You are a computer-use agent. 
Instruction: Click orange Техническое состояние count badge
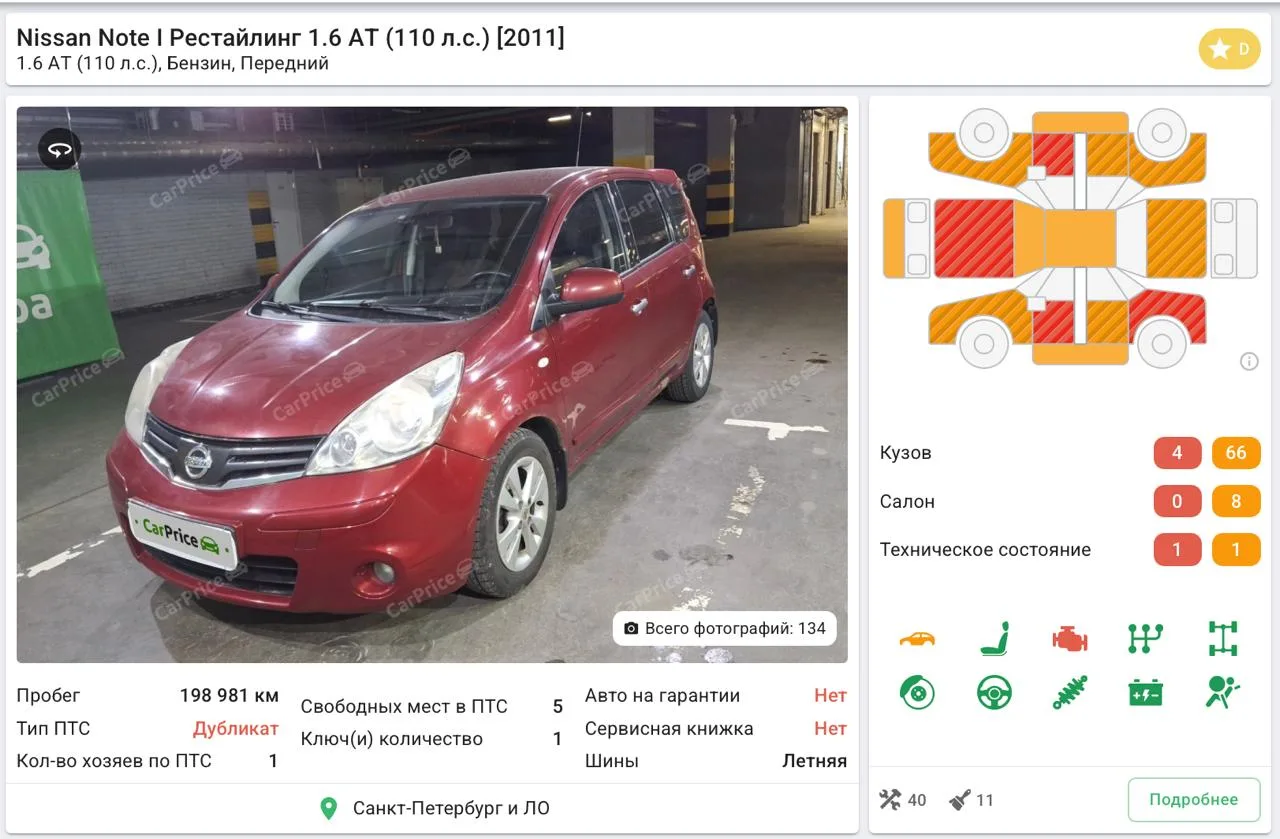pyautogui.click(x=1236, y=549)
